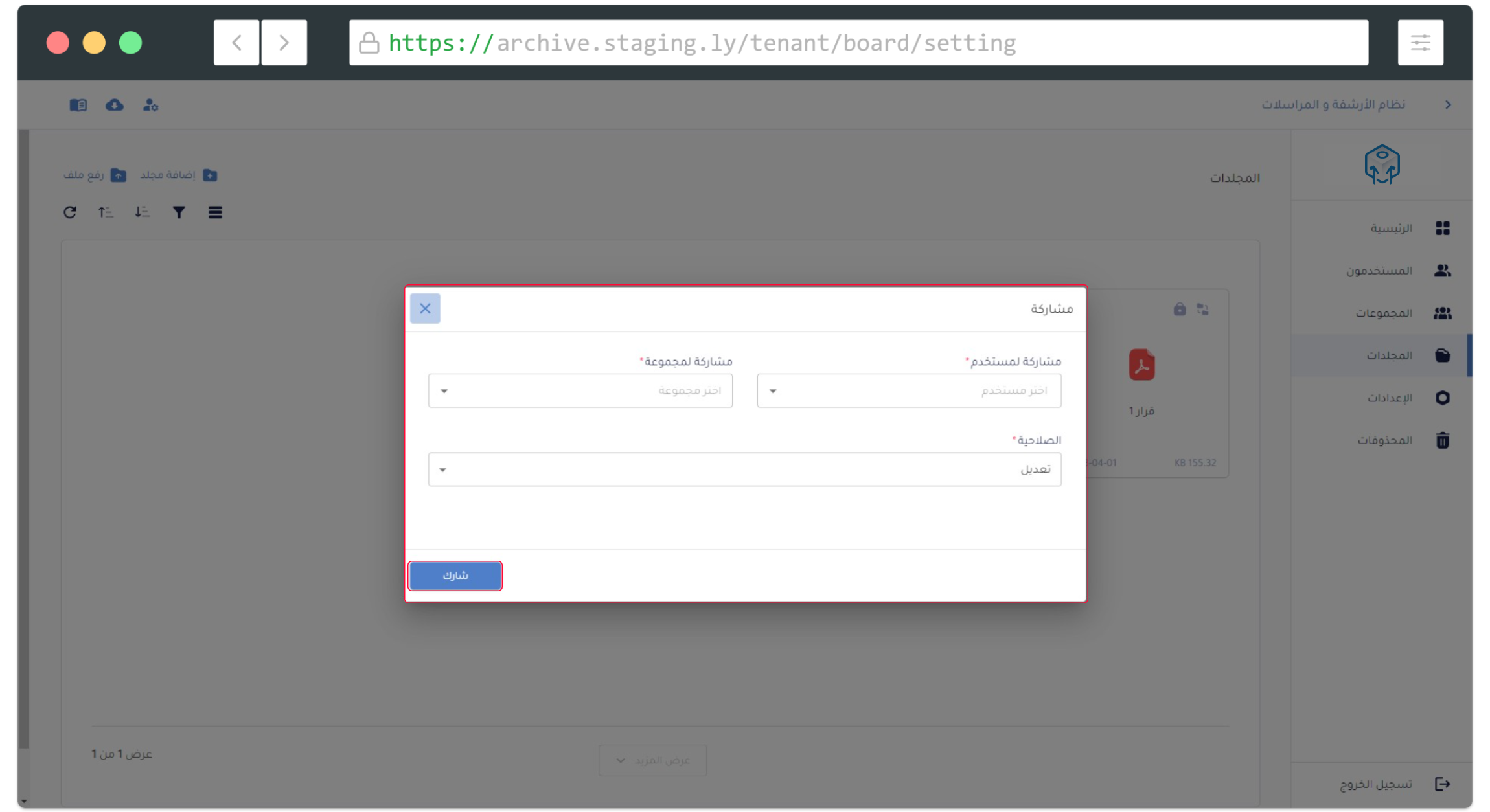
Task: Open the الصلاحية permission dropdown
Action: point(744,469)
